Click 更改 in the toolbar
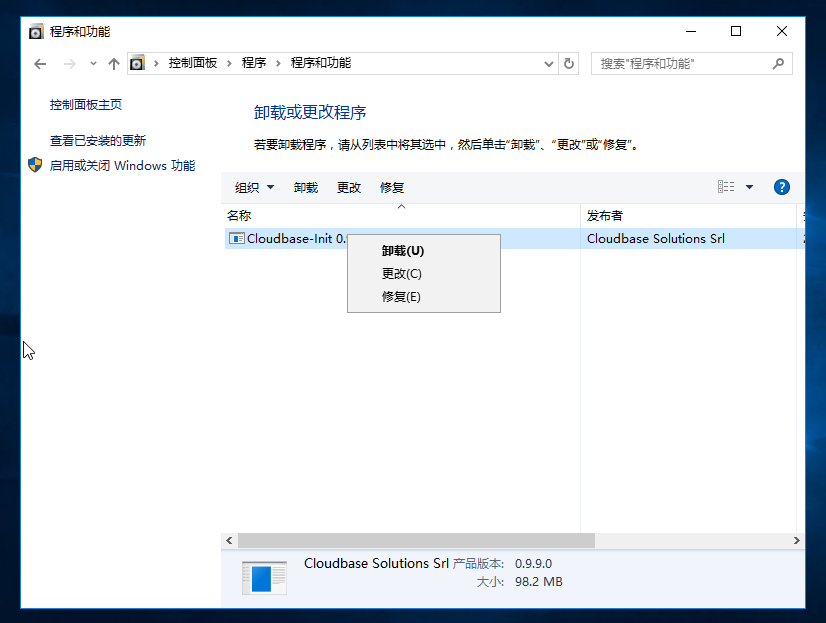Screen dimensions: 826x623 (349, 187)
